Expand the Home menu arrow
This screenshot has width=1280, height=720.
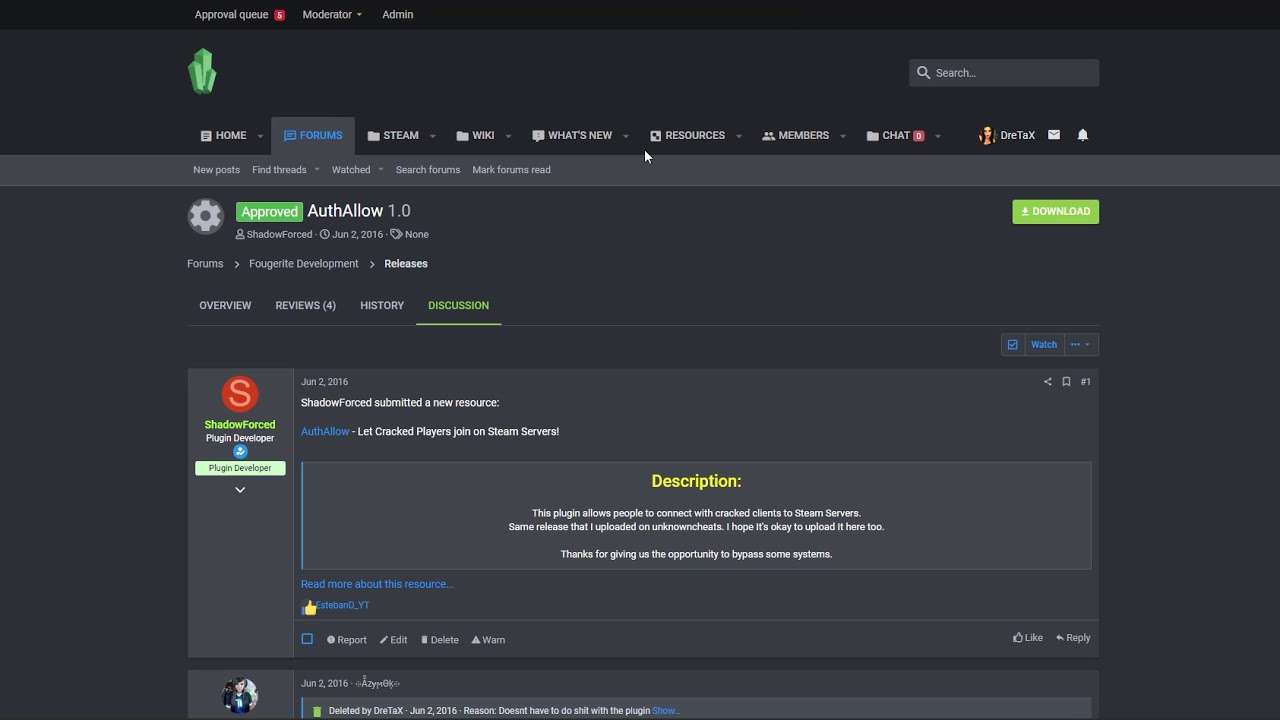(260, 136)
